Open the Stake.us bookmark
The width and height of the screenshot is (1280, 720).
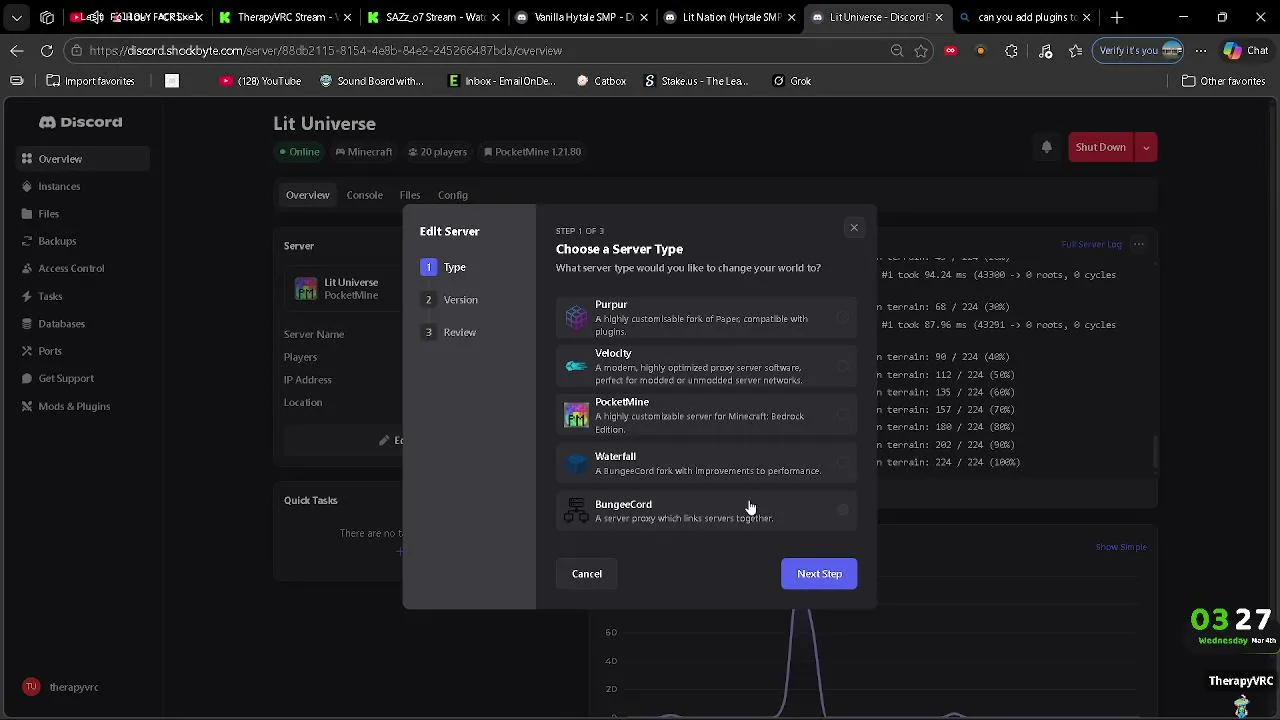point(695,81)
